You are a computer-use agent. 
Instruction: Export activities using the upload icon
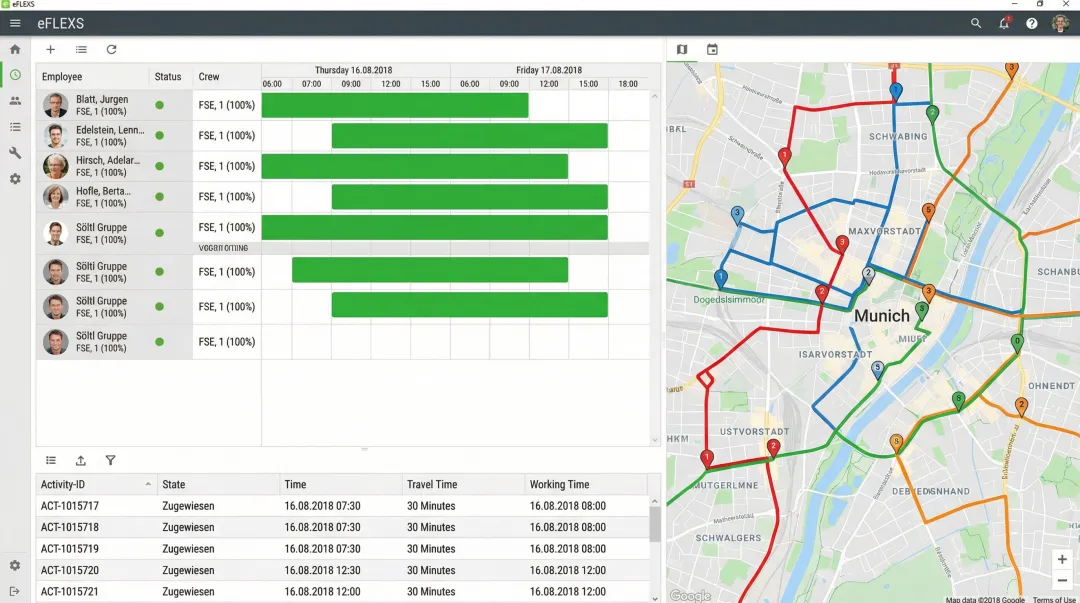(x=81, y=460)
